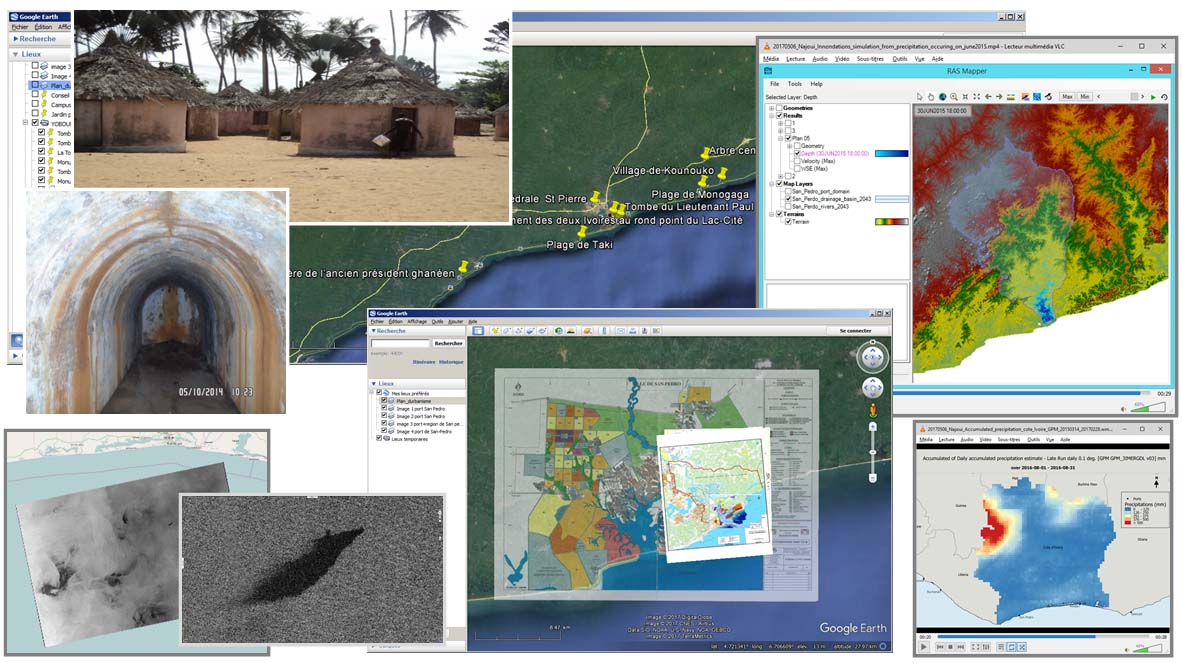Click the email icon in Google Earth toolbar

(620, 331)
